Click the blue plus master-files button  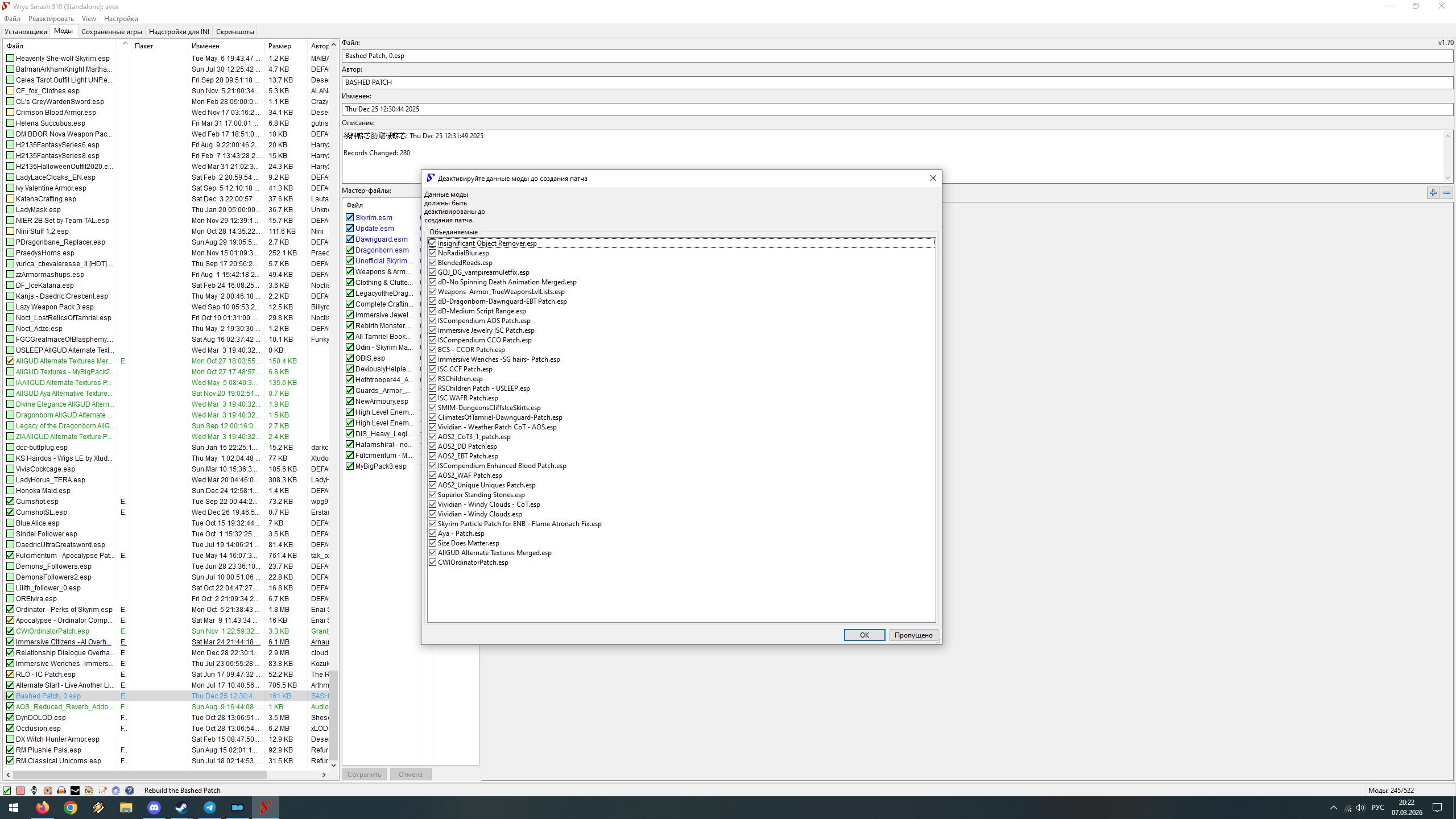[1433, 193]
